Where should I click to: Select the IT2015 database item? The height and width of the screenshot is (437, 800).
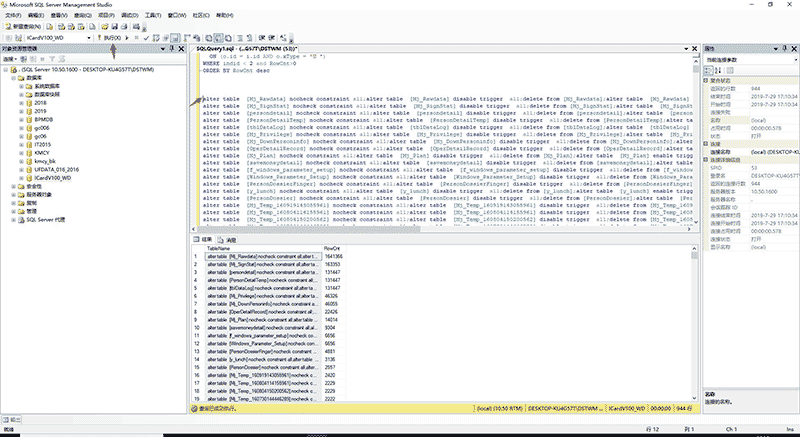pyautogui.click(x=42, y=145)
